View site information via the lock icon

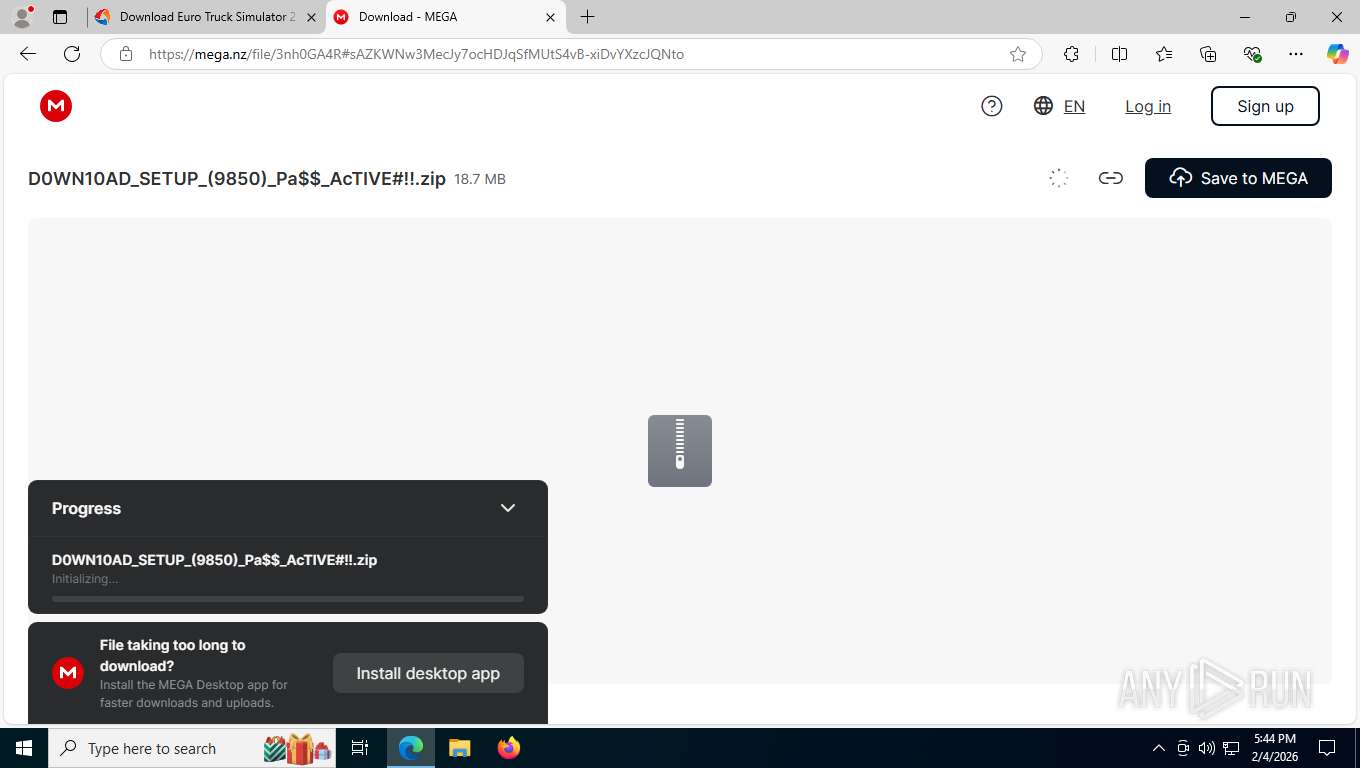pyautogui.click(x=126, y=54)
